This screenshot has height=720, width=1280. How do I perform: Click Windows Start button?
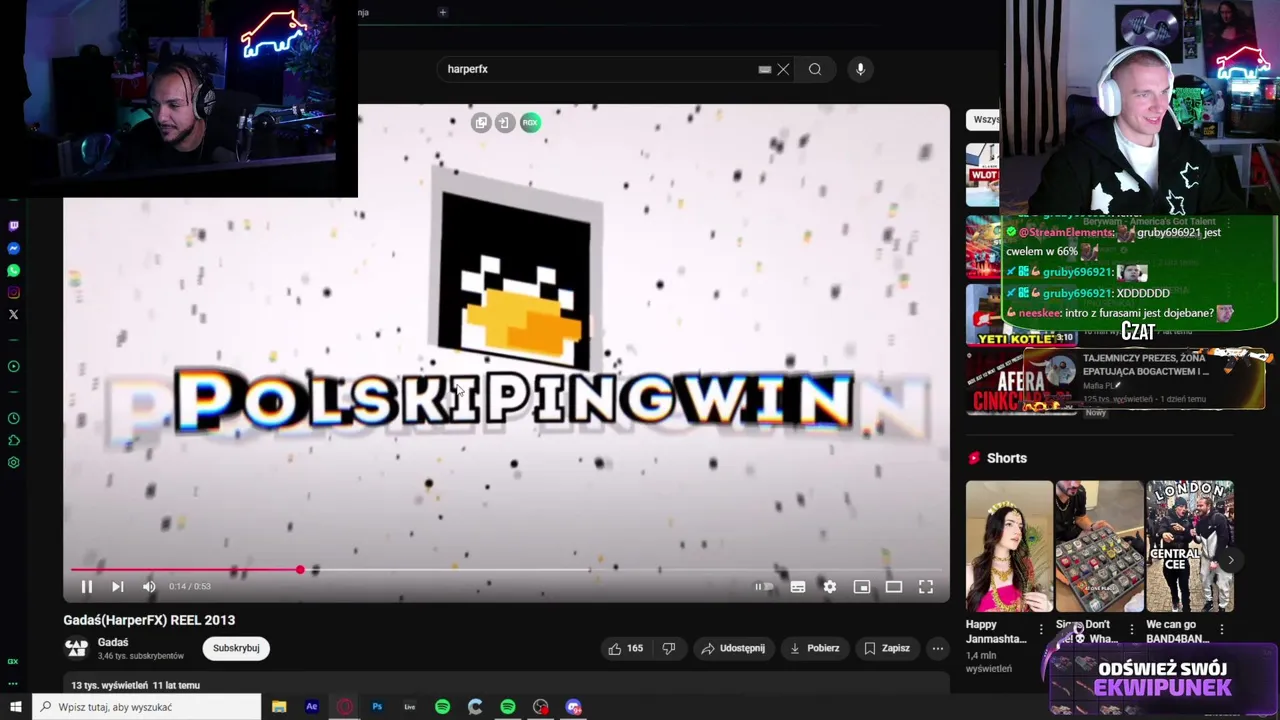(15, 707)
